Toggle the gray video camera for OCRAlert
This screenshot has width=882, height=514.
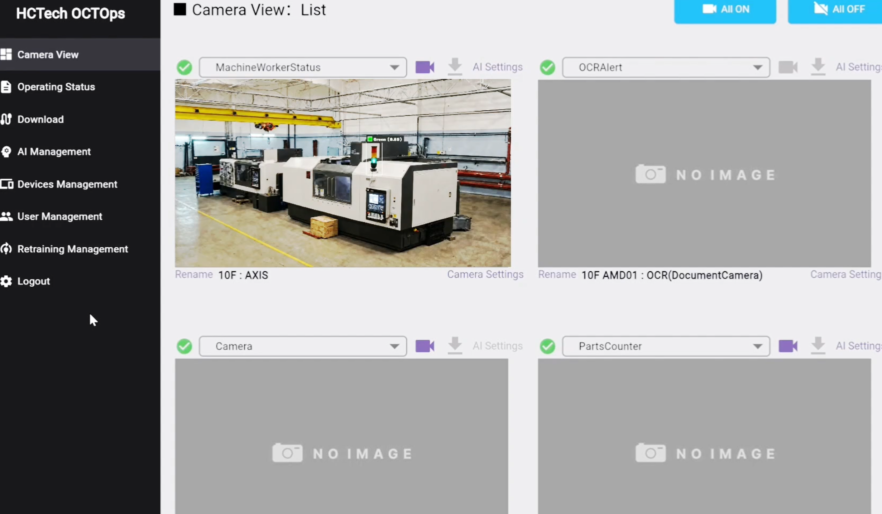point(788,67)
